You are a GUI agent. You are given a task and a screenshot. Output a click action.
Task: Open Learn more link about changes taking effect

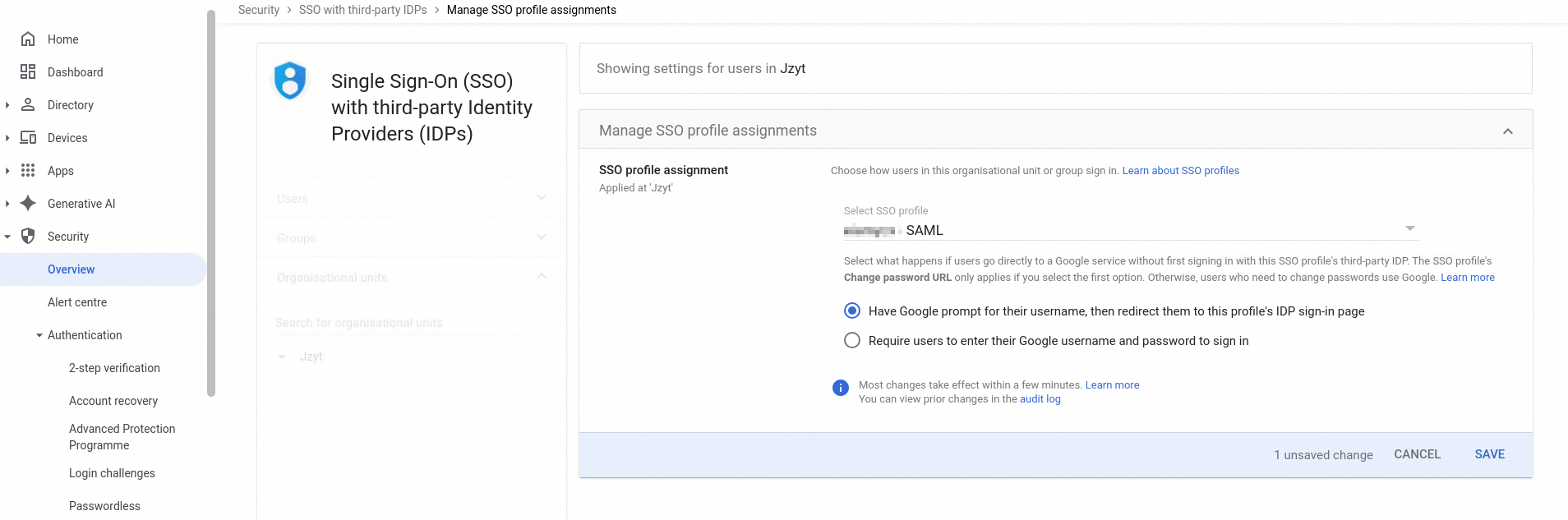coord(1112,385)
